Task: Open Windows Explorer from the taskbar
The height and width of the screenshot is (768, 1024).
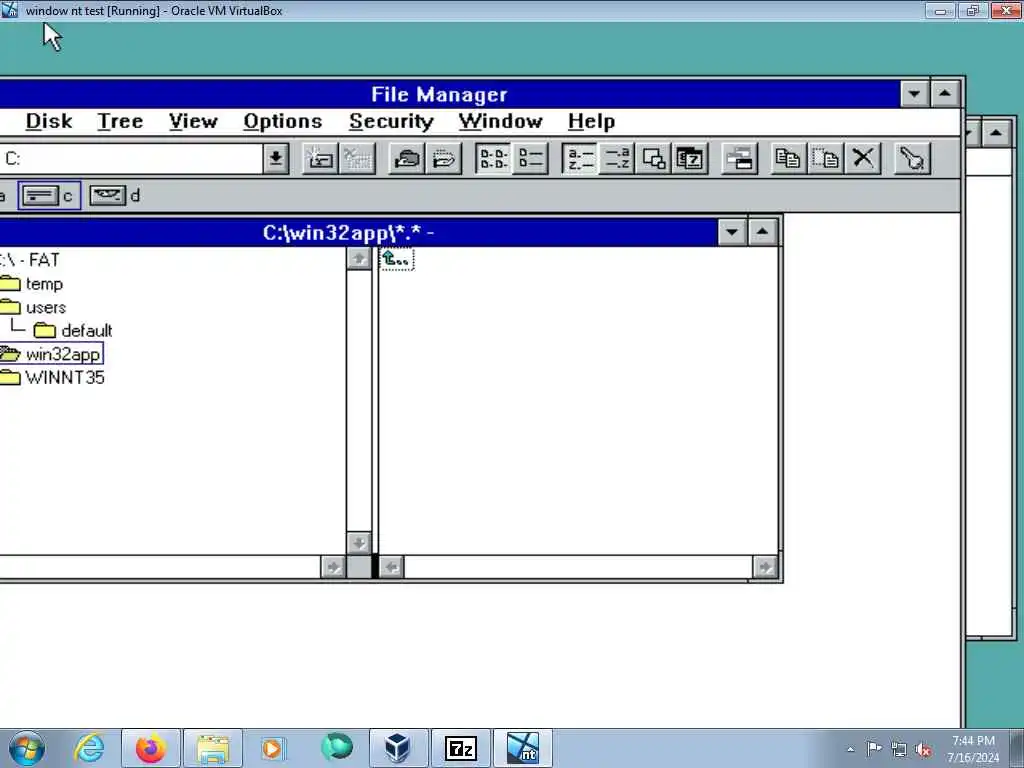Action: point(213,748)
